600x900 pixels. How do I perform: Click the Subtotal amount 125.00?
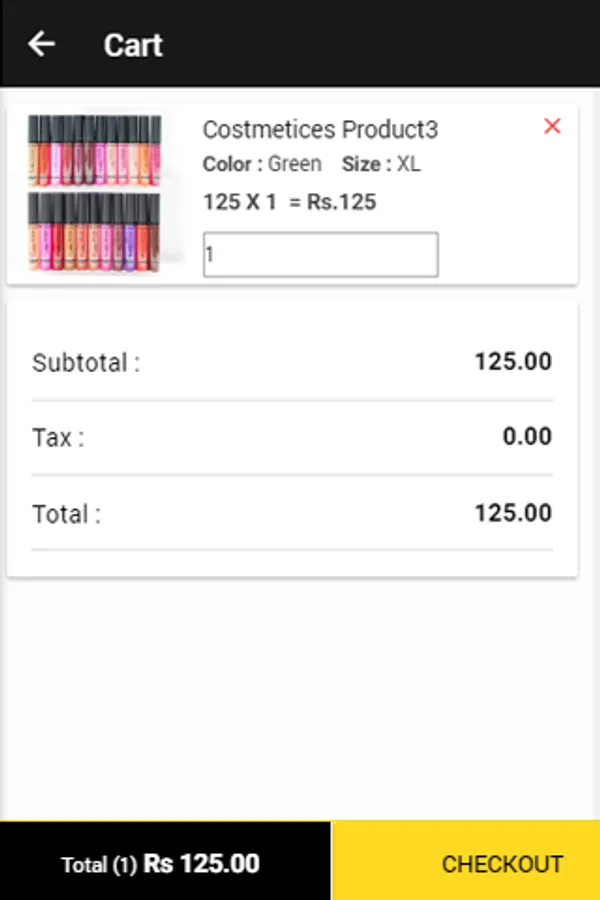click(x=512, y=361)
